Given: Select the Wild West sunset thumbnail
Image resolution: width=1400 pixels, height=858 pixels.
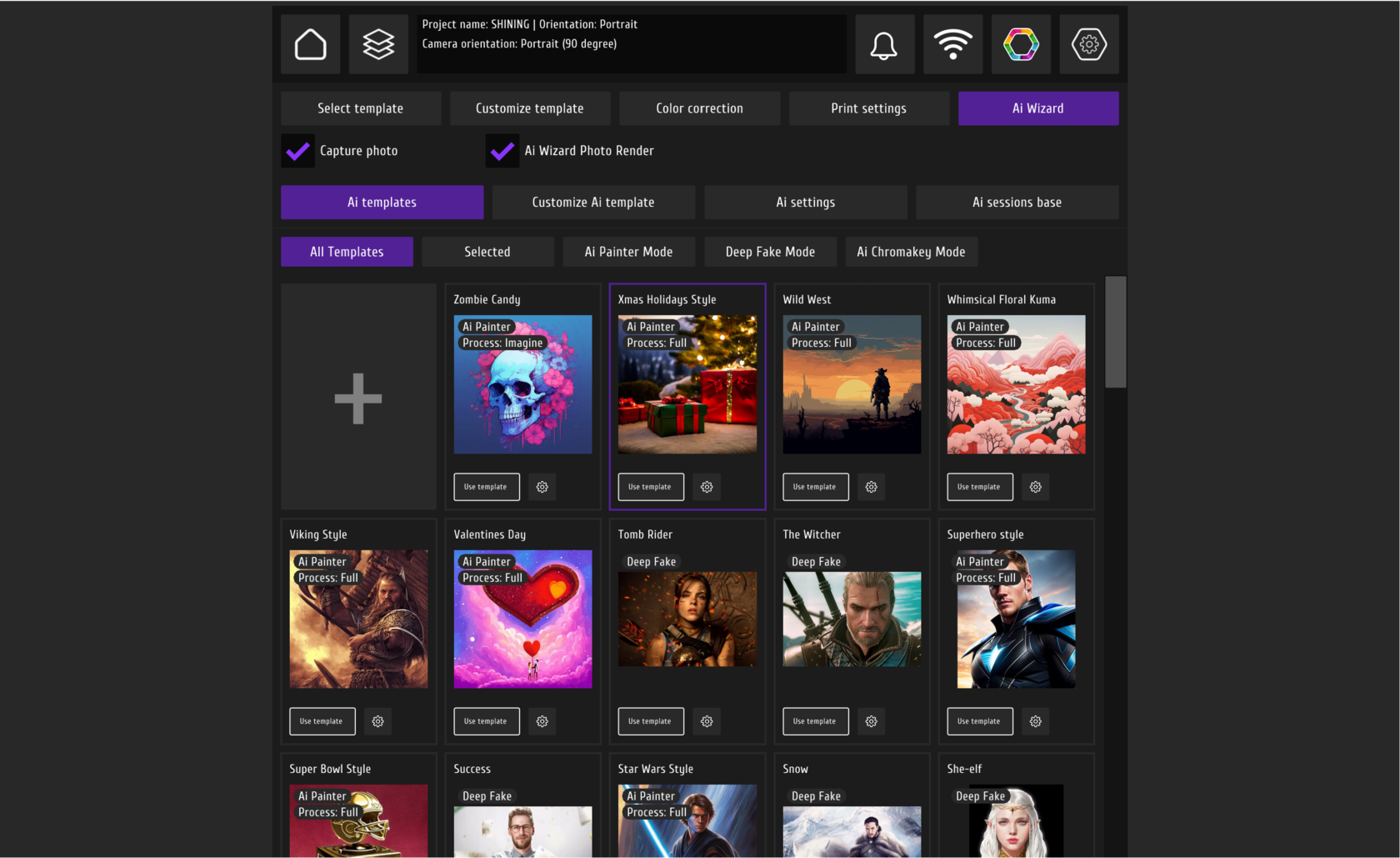Looking at the screenshot, I should pyautogui.click(x=852, y=384).
